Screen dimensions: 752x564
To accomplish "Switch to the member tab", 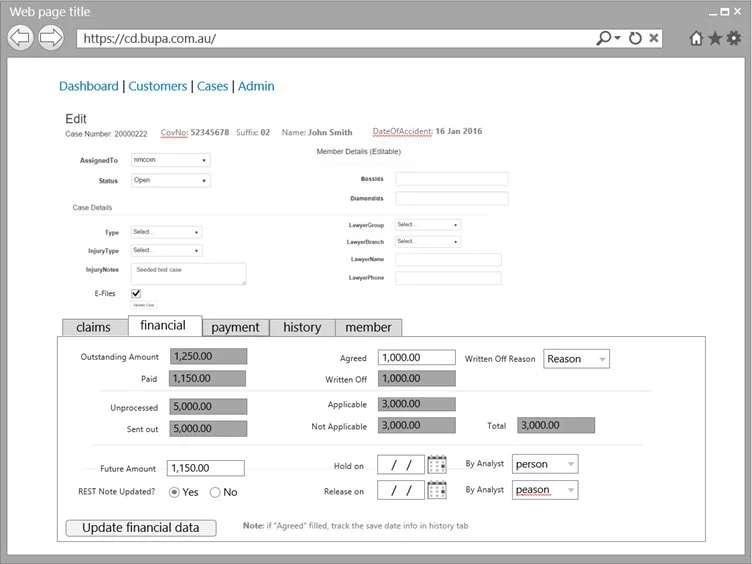I will click(368, 327).
